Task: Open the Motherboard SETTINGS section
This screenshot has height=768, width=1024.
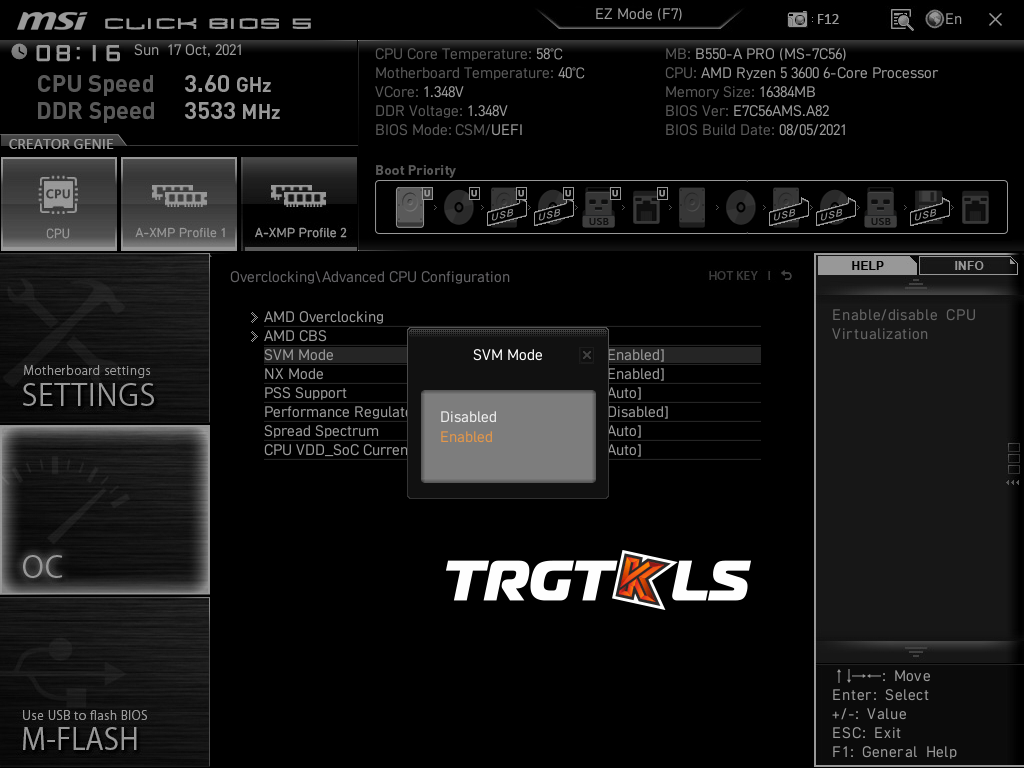Action: coord(104,338)
